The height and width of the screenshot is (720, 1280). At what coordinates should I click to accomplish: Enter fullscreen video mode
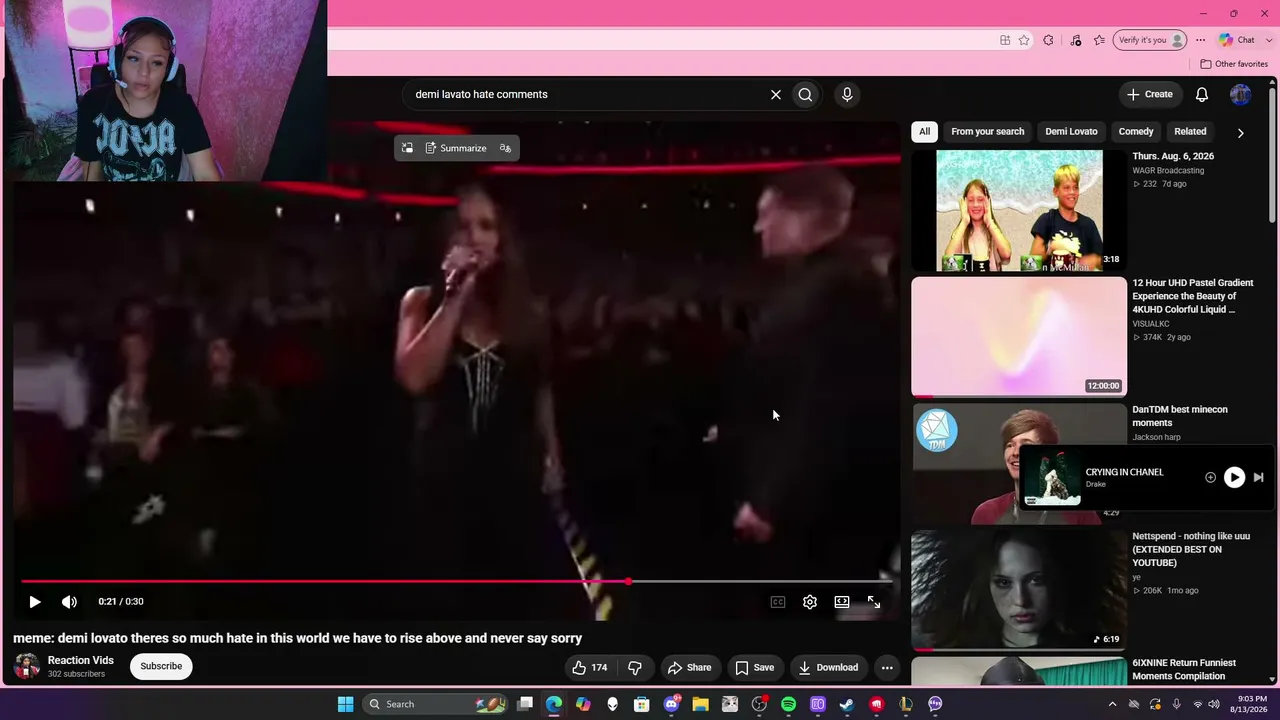pyautogui.click(x=874, y=602)
